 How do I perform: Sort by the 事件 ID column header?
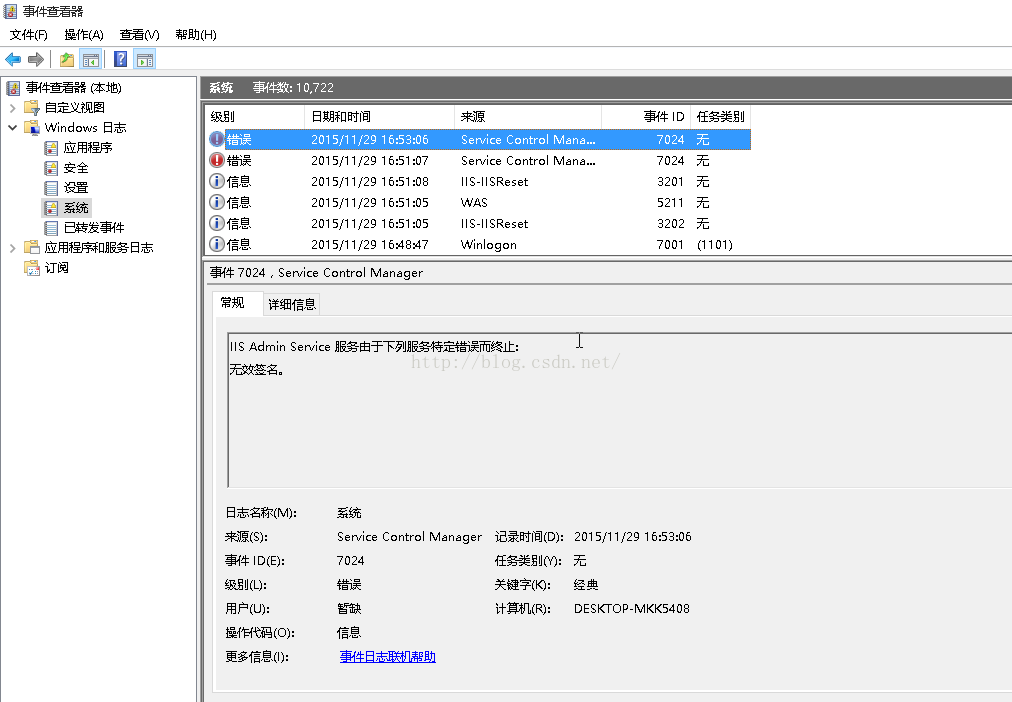[x=646, y=117]
